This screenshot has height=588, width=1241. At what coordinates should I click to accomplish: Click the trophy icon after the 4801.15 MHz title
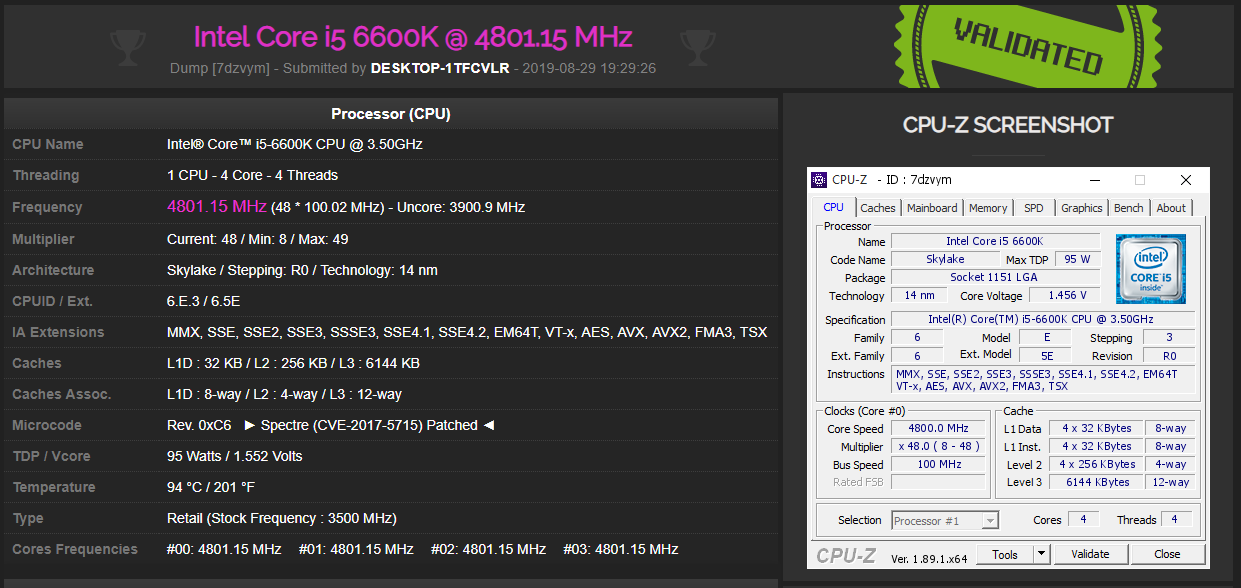pyautogui.click(x=697, y=45)
